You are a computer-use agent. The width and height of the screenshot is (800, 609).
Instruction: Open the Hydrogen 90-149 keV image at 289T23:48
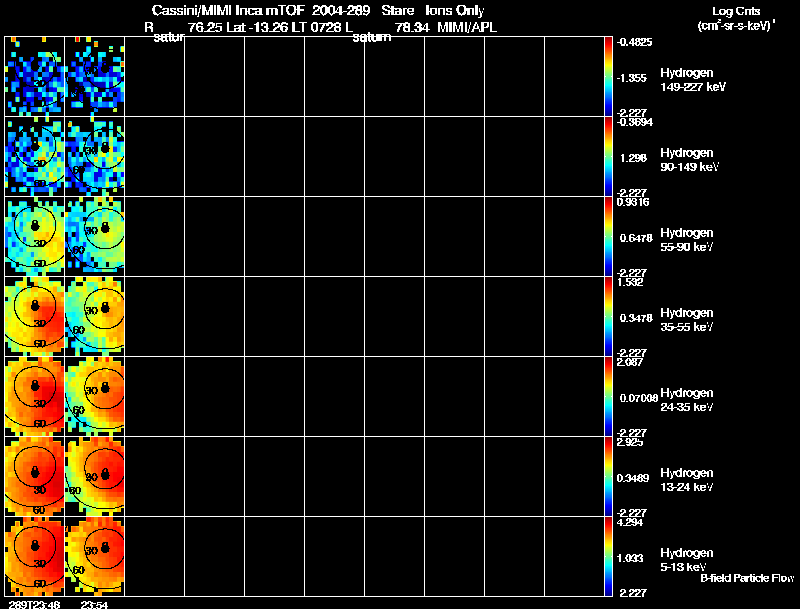[35, 157]
